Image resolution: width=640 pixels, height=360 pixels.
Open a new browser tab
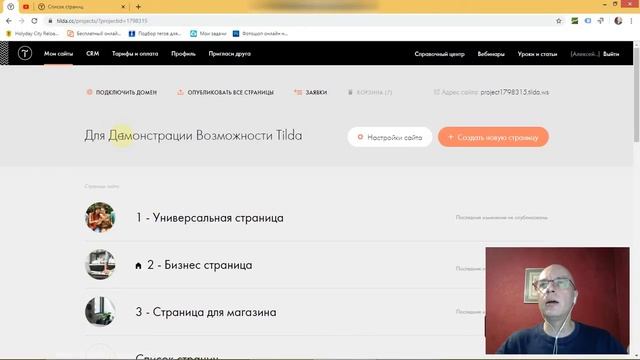pos(138,7)
